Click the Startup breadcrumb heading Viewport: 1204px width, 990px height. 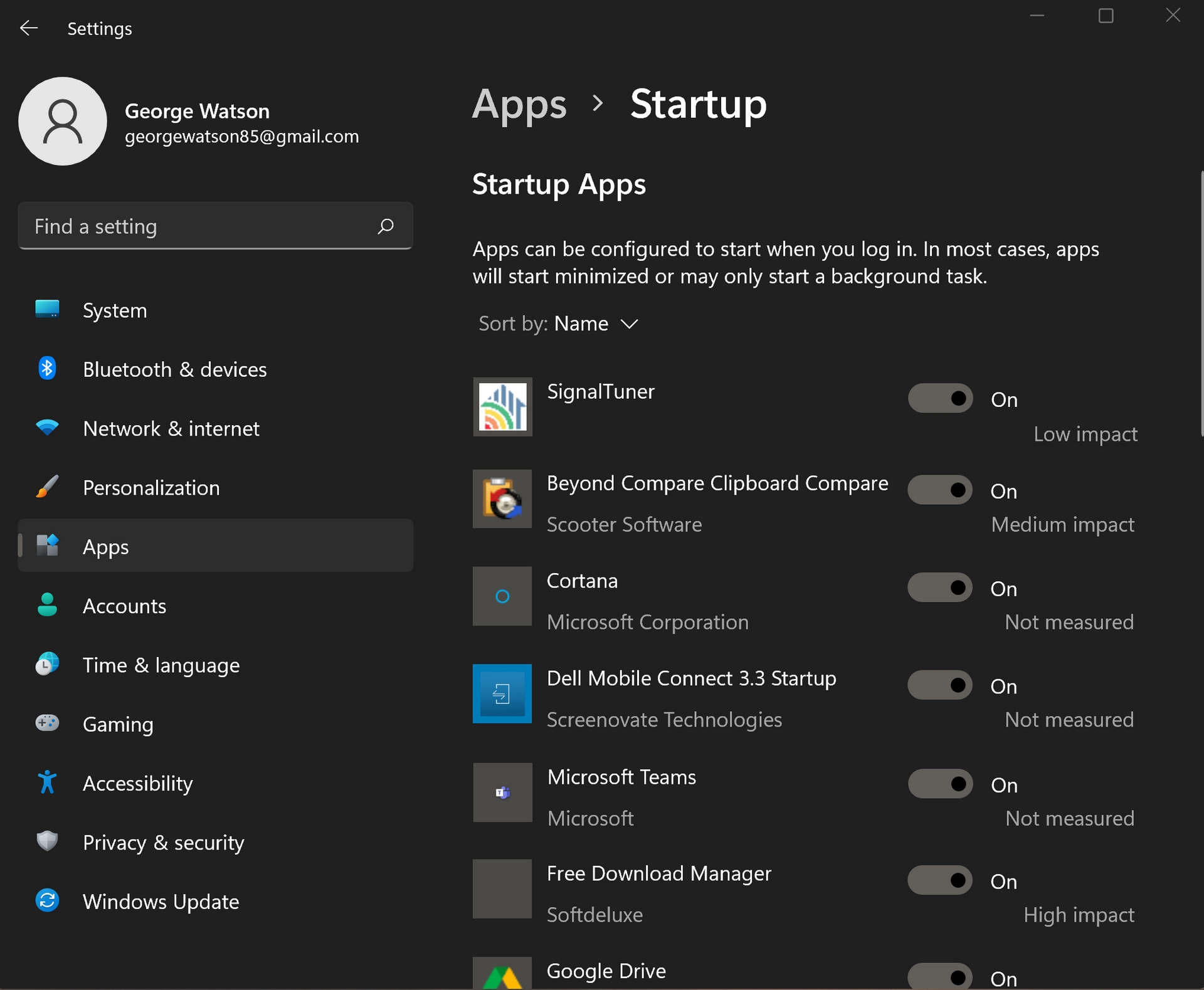coord(699,104)
